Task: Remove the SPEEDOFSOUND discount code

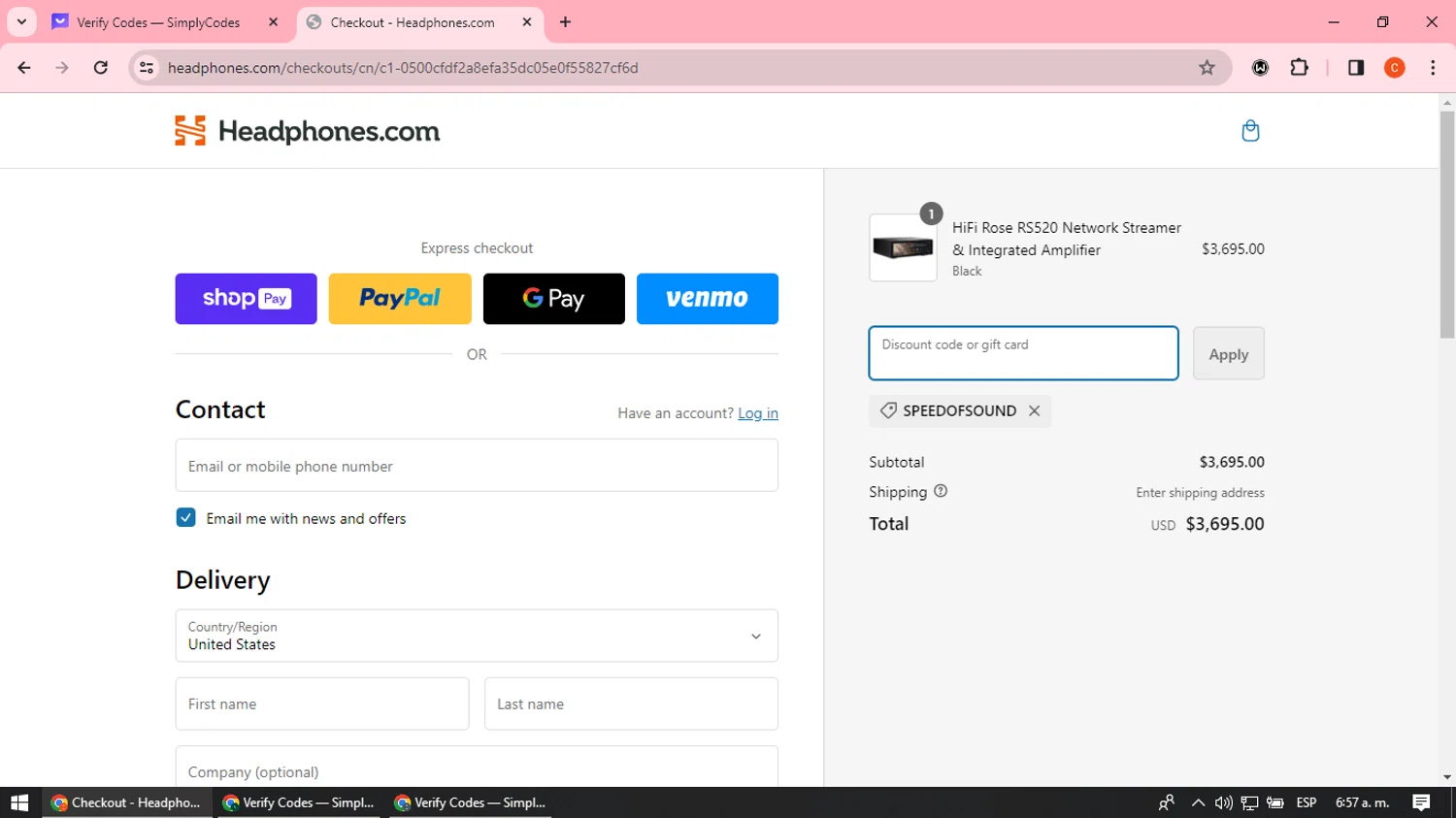Action: pyautogui.click(x=1035, y=411)
